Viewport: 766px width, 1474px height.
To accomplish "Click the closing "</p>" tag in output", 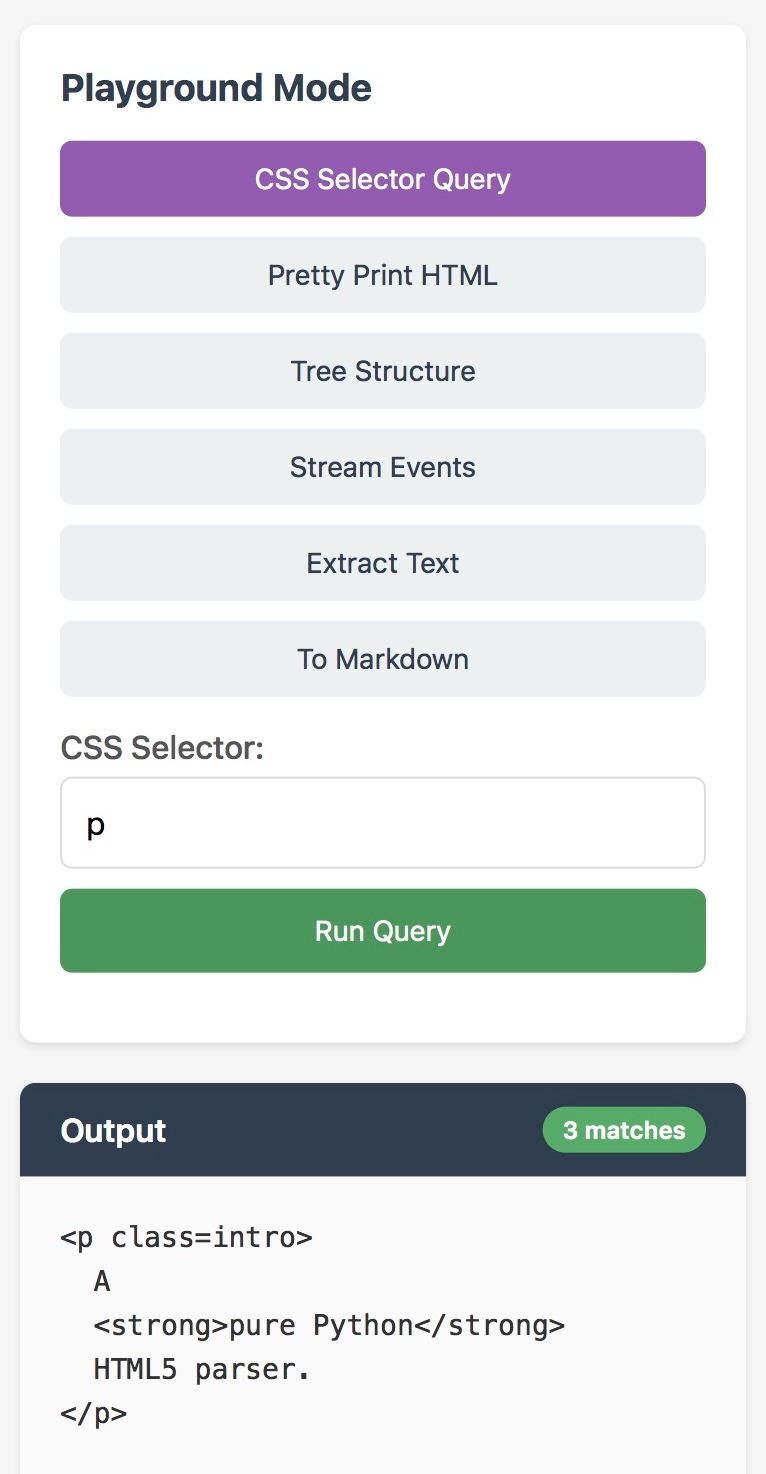I will [x=94, y=1413].
